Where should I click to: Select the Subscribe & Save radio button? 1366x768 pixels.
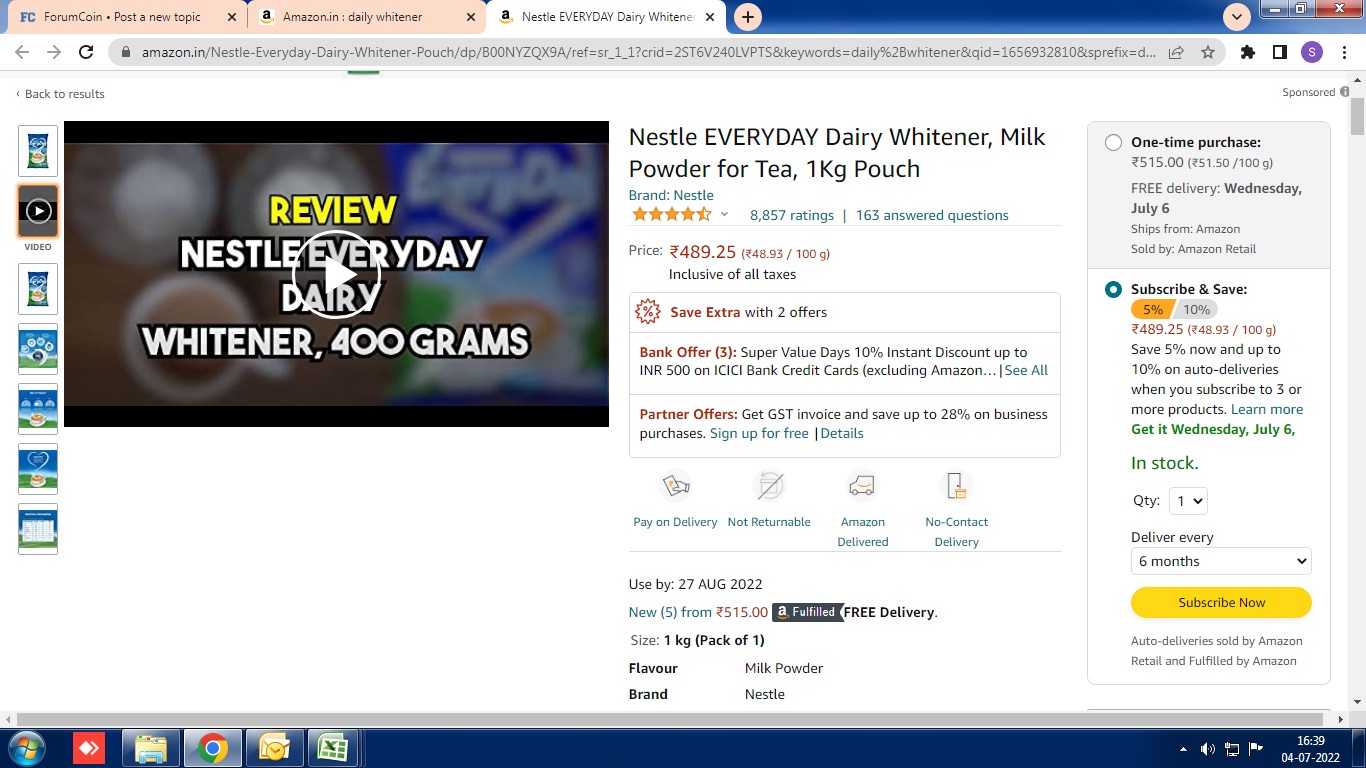(x=1113, y=290)
